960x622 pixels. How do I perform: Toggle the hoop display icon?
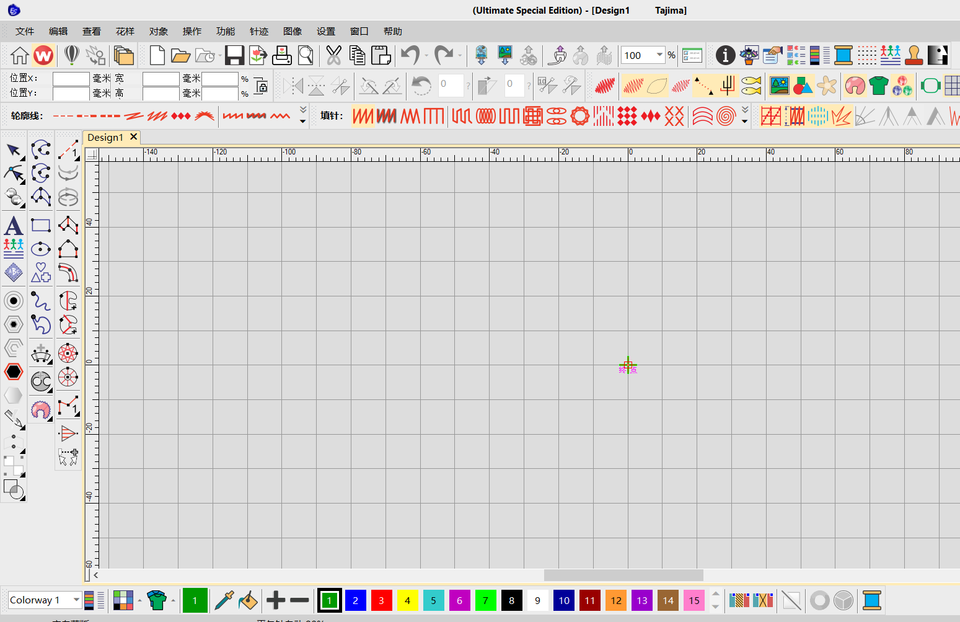tap(931, 86)
